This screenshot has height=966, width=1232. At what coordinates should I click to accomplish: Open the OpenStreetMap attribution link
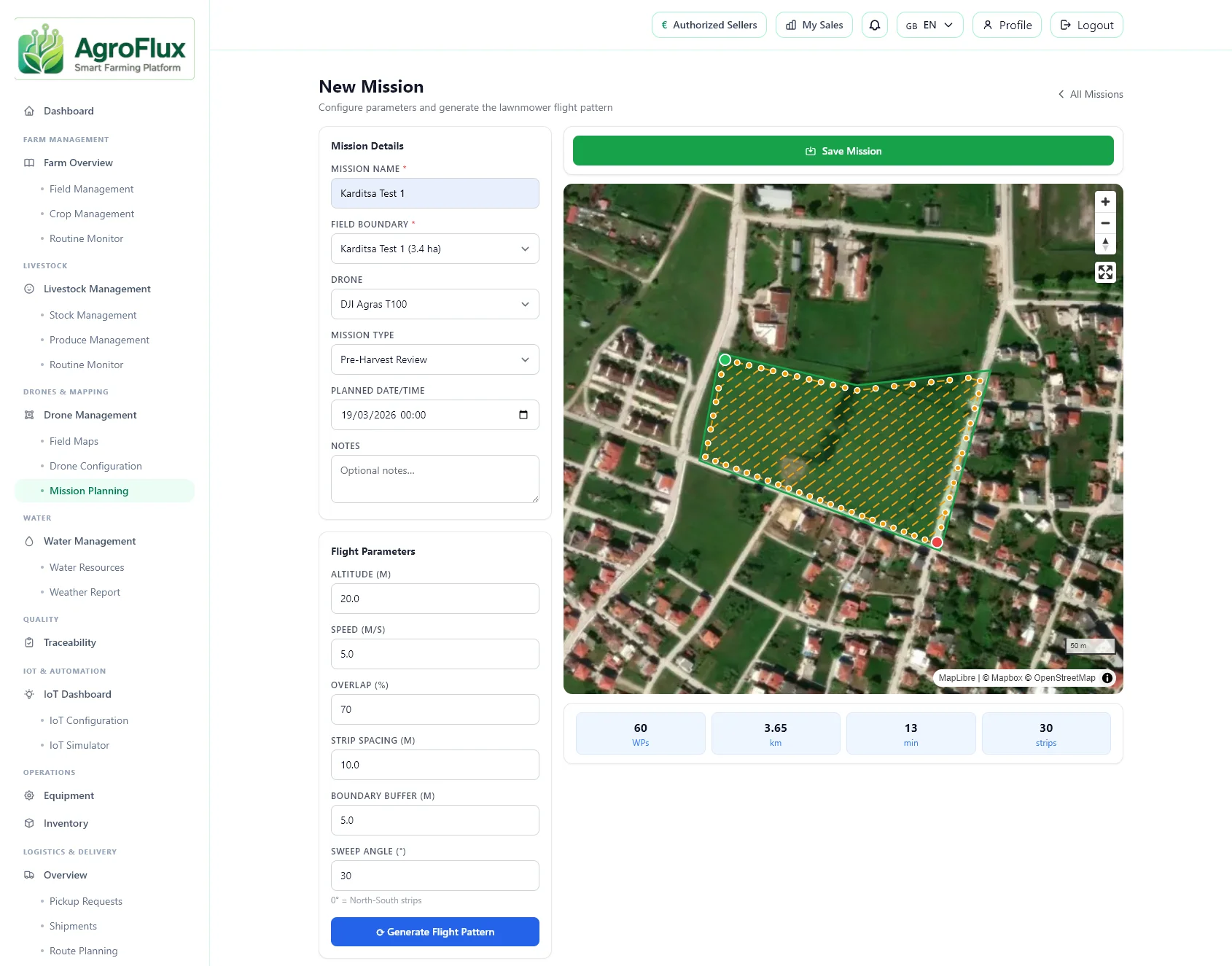1060,678
